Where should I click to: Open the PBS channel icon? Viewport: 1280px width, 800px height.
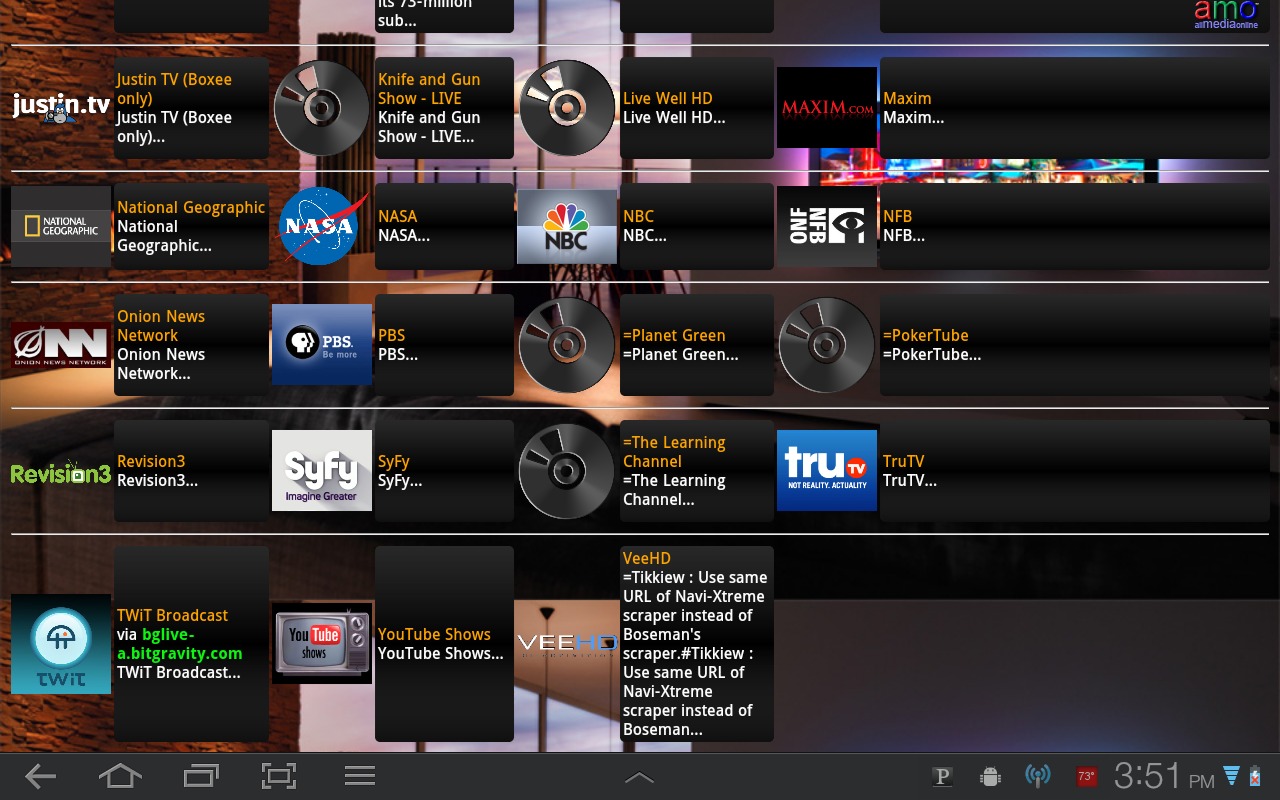(x=321, y=345)
